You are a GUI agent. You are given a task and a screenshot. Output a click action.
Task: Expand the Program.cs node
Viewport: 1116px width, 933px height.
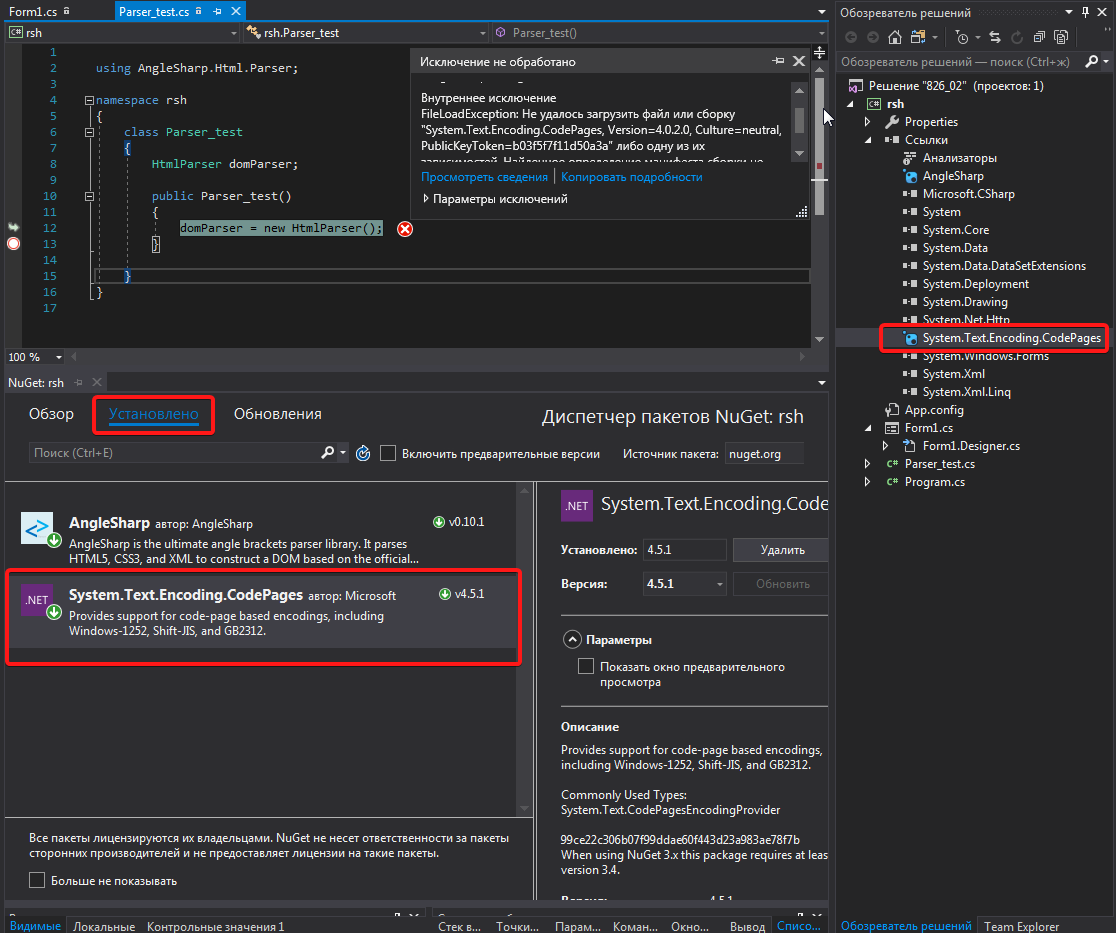click(x=868, y=482)
